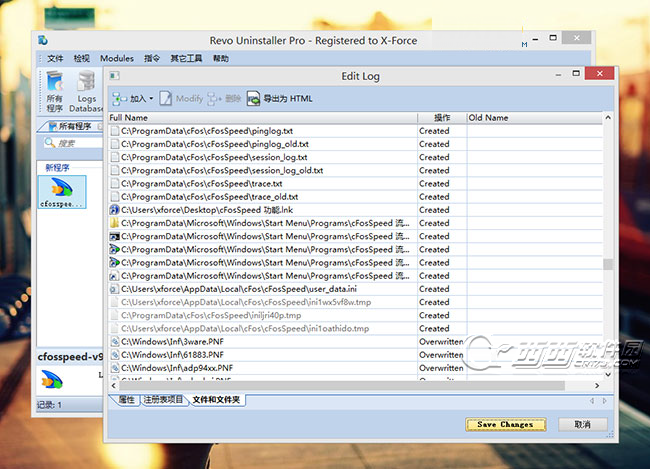Image resolution: width=650 pixels, height=469 pixels.
Task: Click the 新程序 group label
Action: coord(57,168)
